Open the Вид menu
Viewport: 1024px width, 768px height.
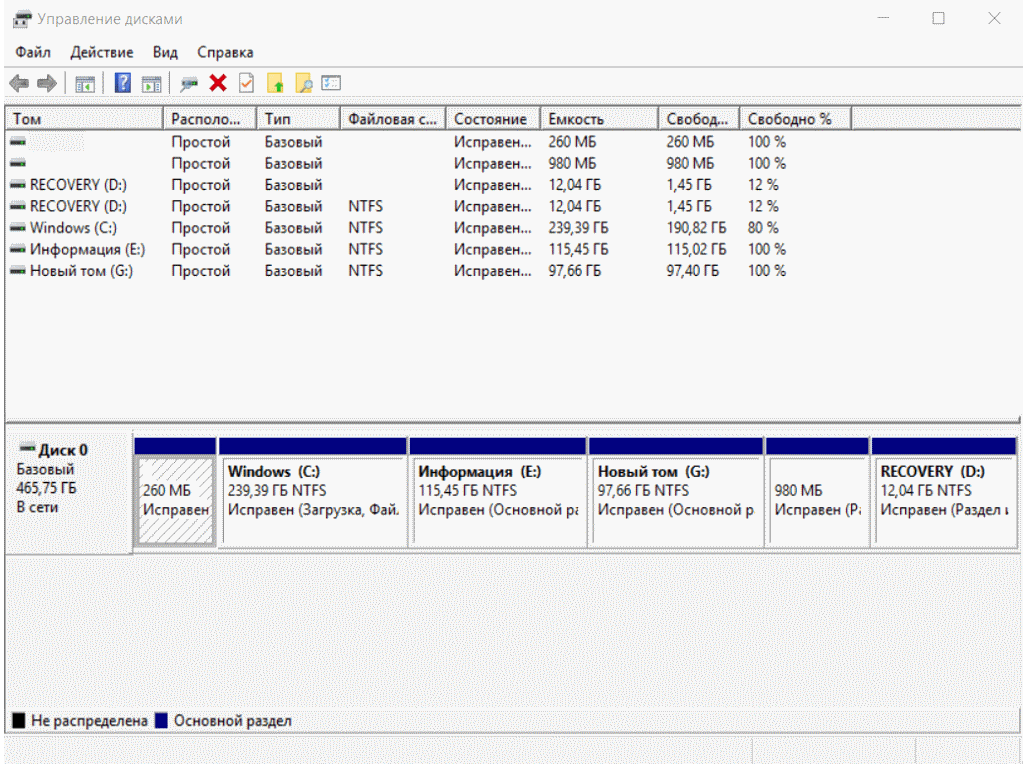tap(165, 52)
